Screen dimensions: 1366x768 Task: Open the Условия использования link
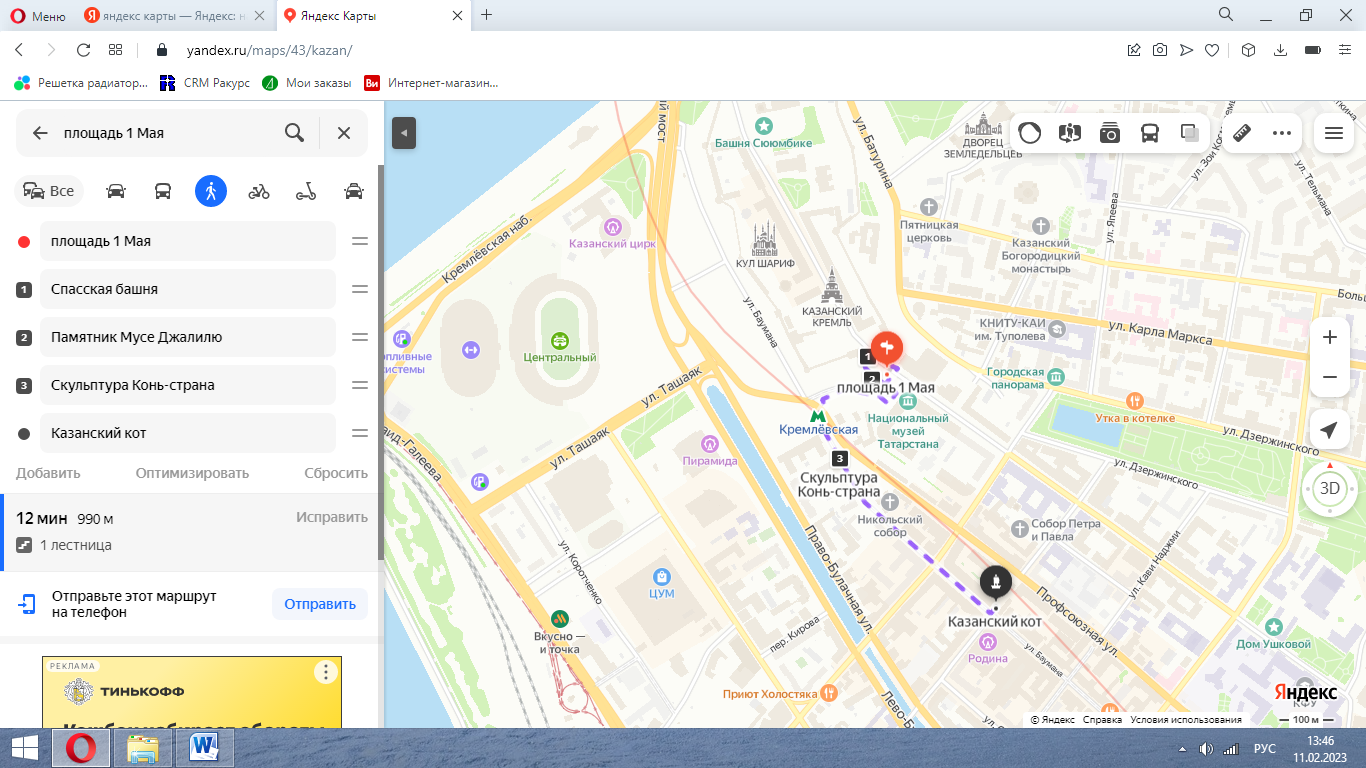[1186, 719]
